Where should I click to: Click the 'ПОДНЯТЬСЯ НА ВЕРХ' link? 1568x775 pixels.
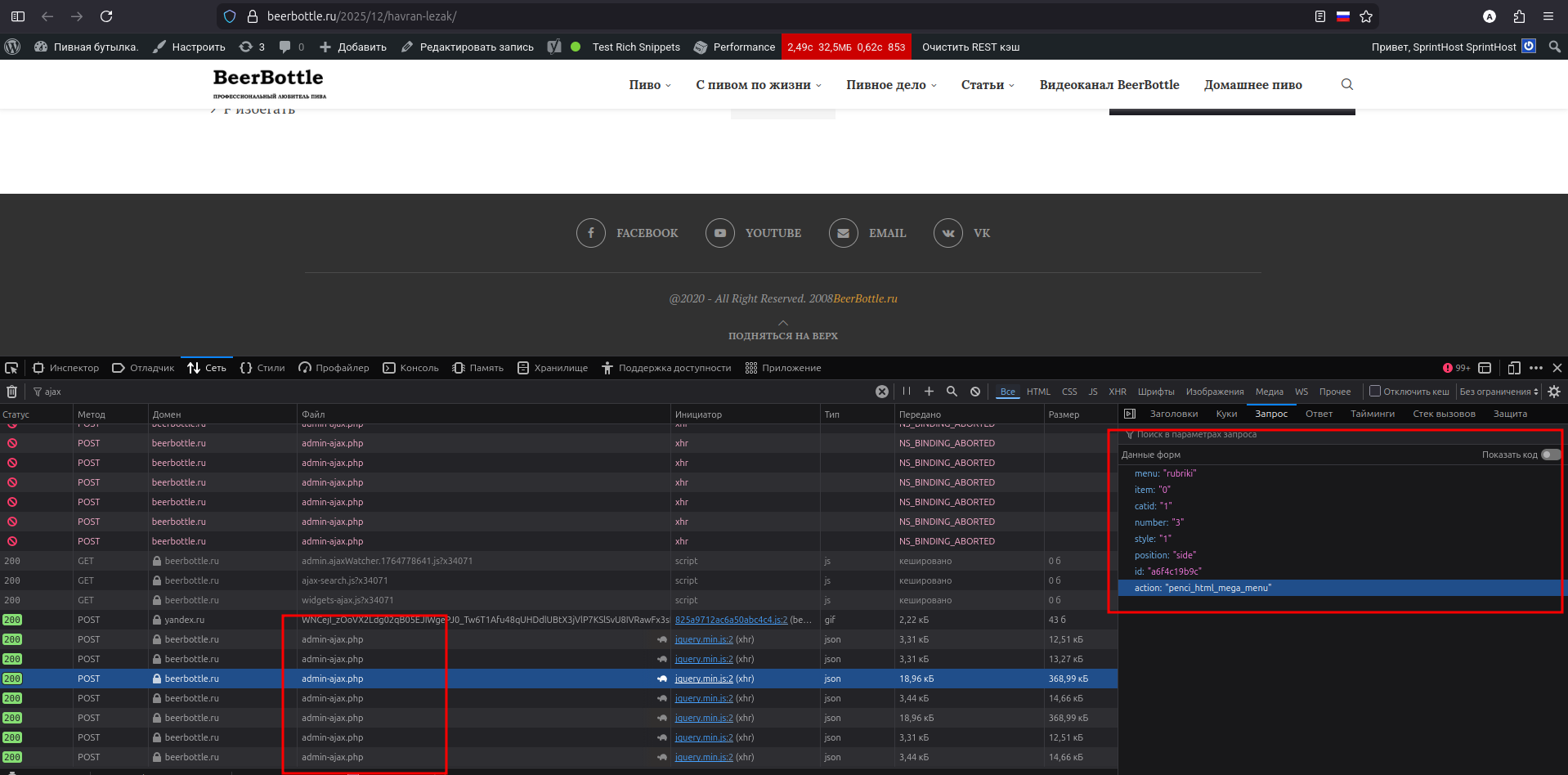(783, 335)
